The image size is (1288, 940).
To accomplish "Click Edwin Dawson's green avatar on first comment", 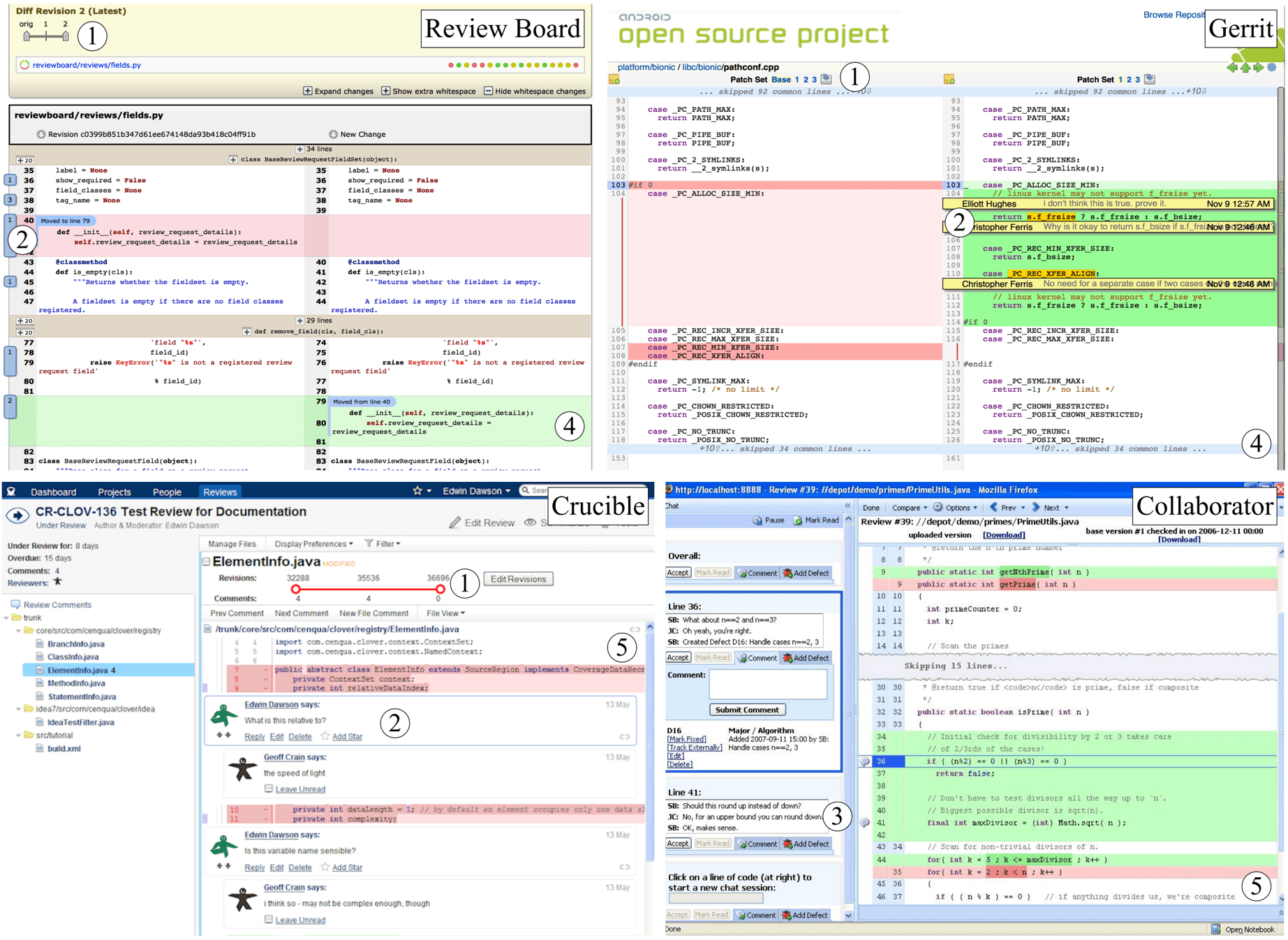I will (224, 717).
